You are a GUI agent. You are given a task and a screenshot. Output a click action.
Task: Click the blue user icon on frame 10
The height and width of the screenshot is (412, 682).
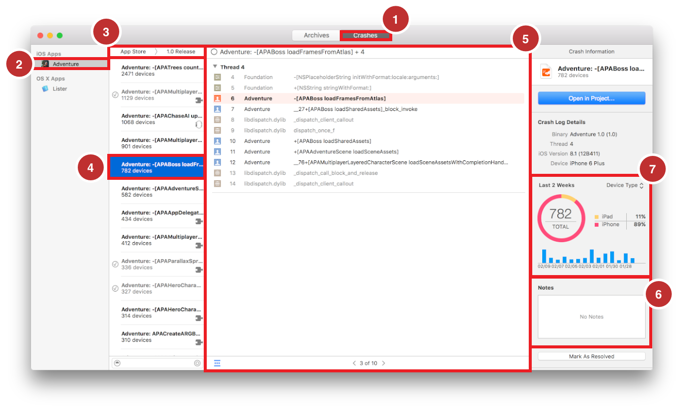pos(217,141)
